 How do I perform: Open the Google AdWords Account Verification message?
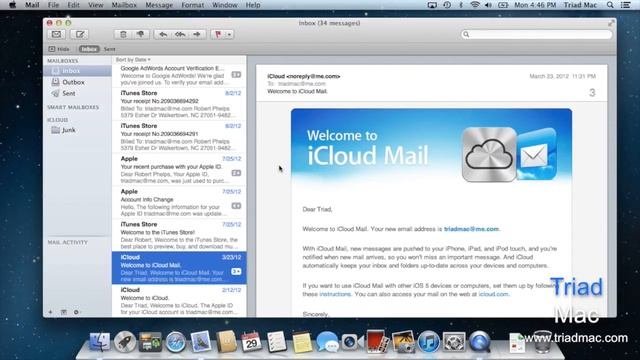pyautogui.click(x=179, y=75)
